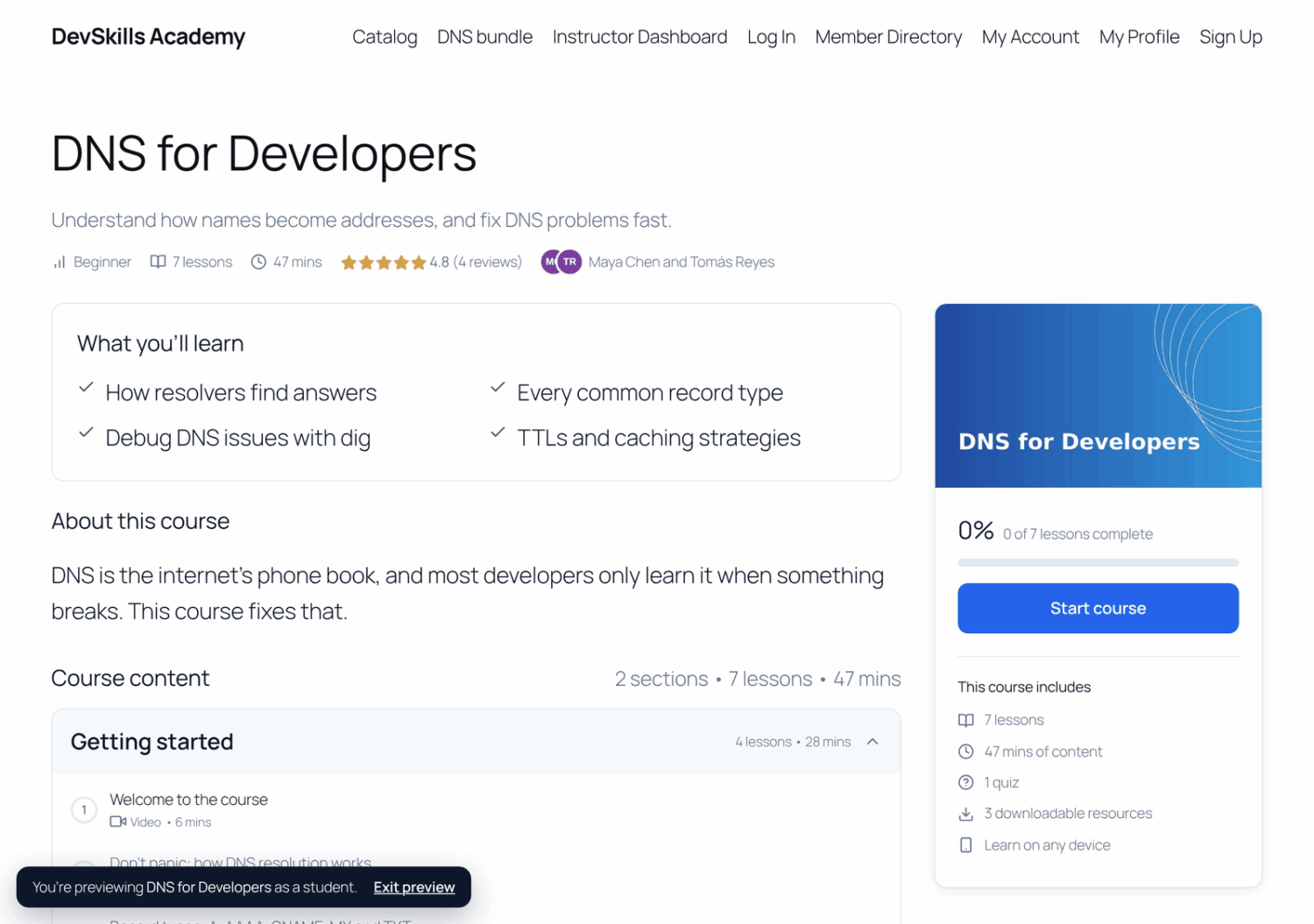Click the 4.8 (4 reviews) rating text
1314x924 pixels.
click(x=476, y=262)
